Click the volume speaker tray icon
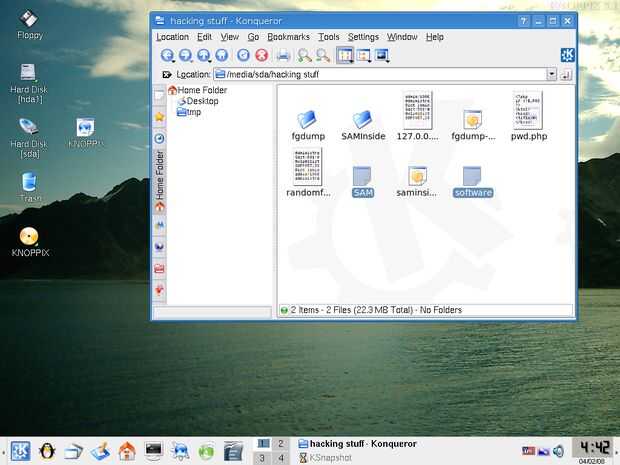Screen dimensions: 620x465 click(x=558, y=451)
